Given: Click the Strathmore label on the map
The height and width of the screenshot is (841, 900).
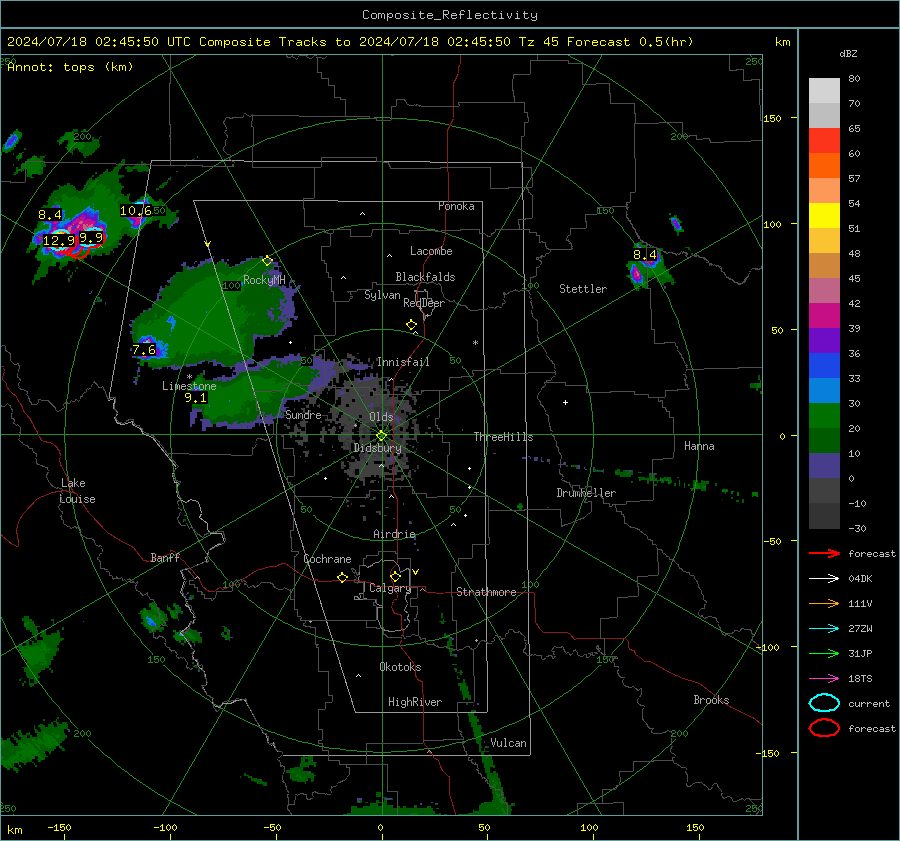Looking at the screenshot, I should pos(486,592).
